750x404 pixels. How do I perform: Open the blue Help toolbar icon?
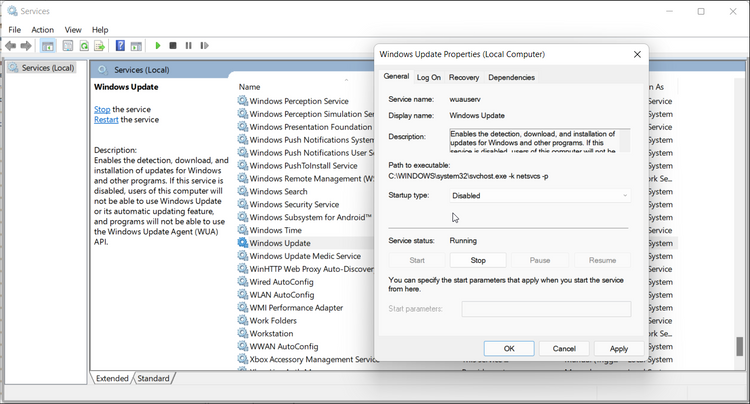[119, 46]
